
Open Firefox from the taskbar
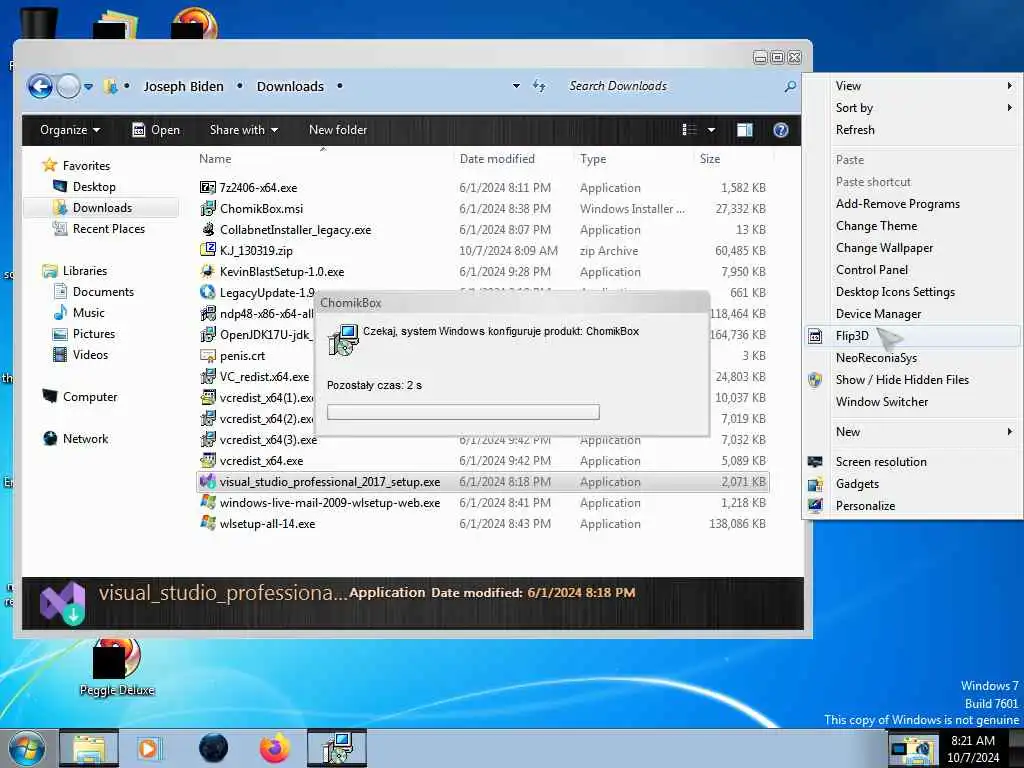274,748
